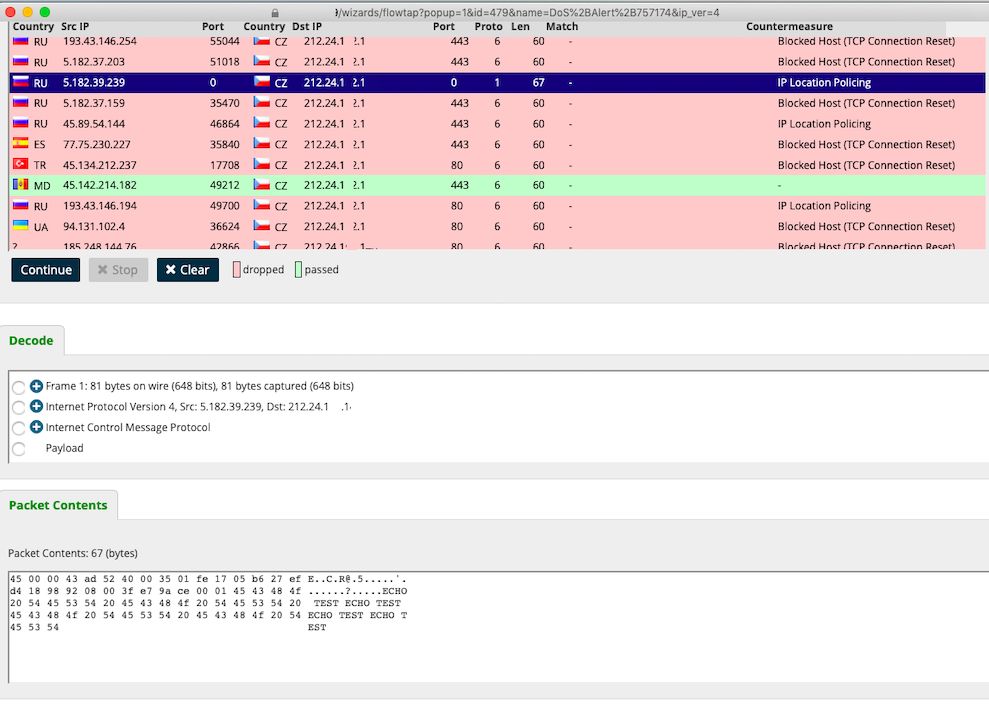Click the Russian flag on selected row 5.182.39.239
Viewport: 989px width, 719px height.
pos(21,81)
